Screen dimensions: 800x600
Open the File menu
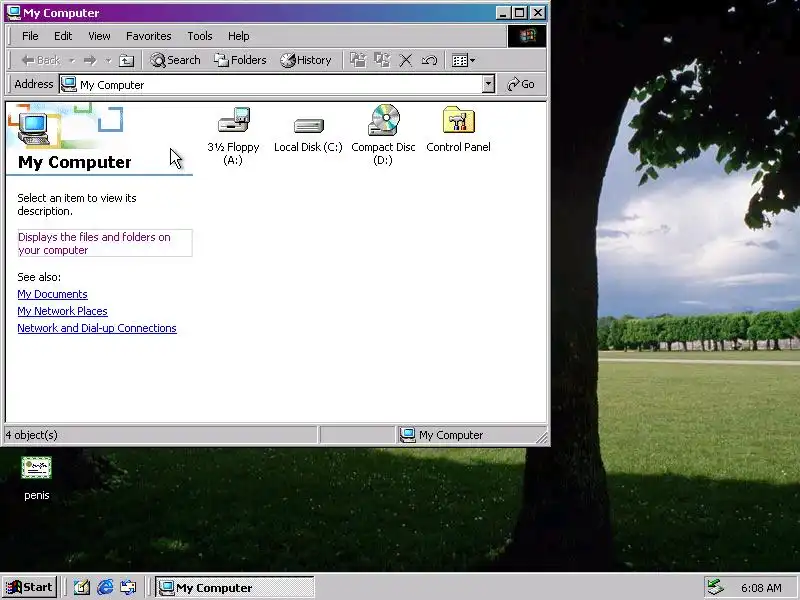[x=30, y=36]
